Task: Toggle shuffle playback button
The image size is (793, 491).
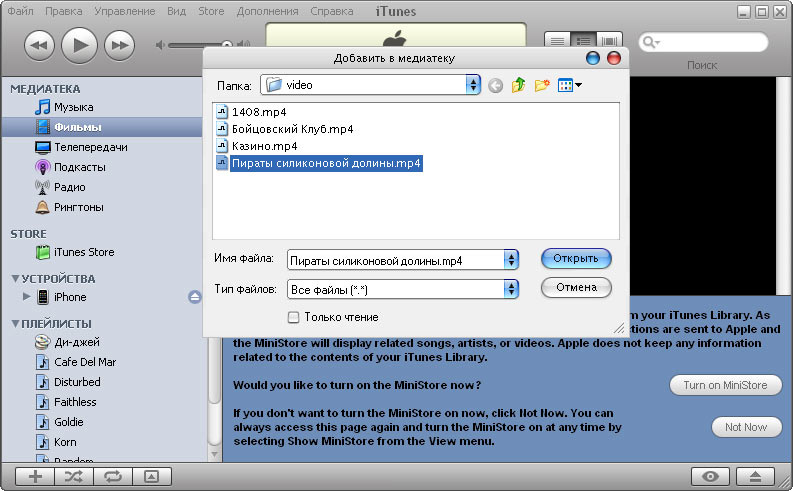Action: coord(74,476)
